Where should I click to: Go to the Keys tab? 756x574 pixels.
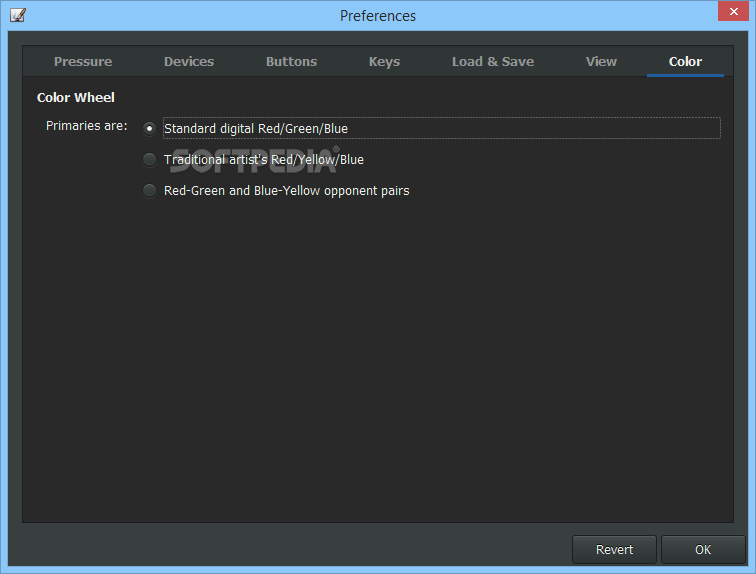384,62
